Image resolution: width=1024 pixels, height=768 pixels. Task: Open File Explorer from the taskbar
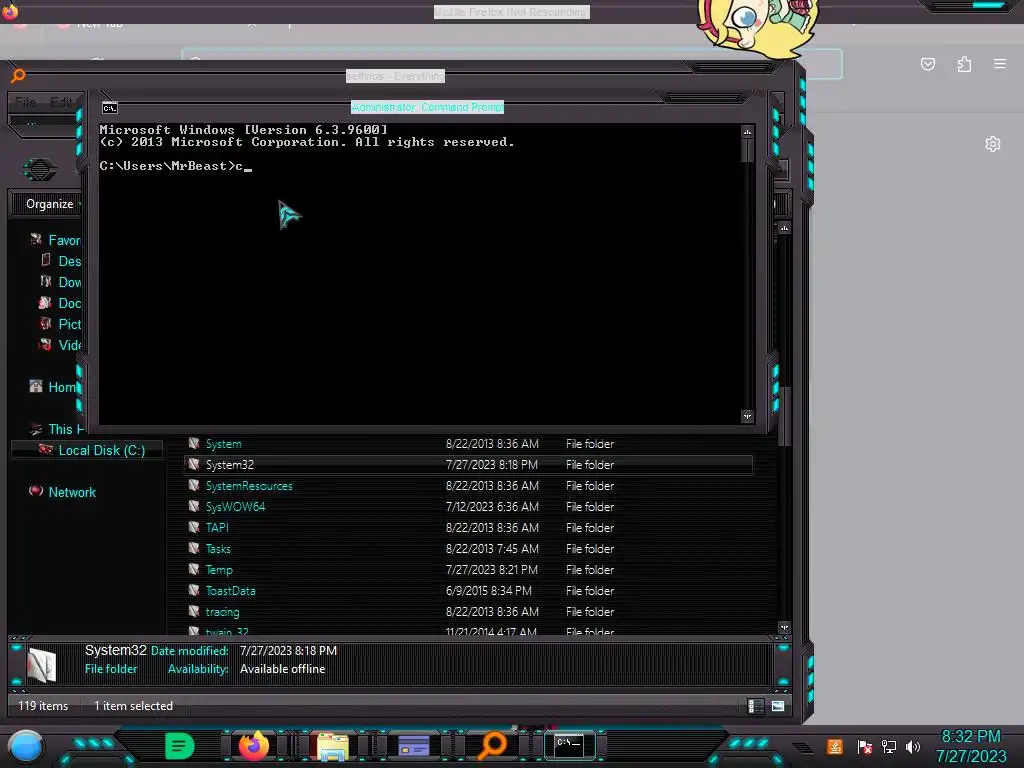pyautogui.click(x=332, y=746)
